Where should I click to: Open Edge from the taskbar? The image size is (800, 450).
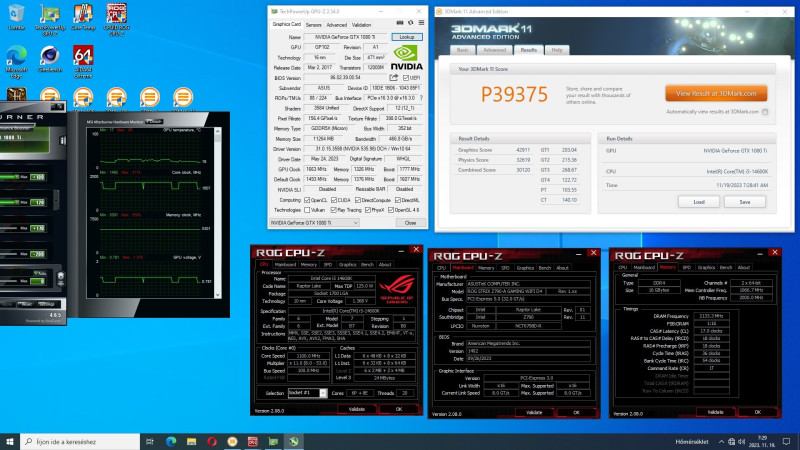click(171, 441)
